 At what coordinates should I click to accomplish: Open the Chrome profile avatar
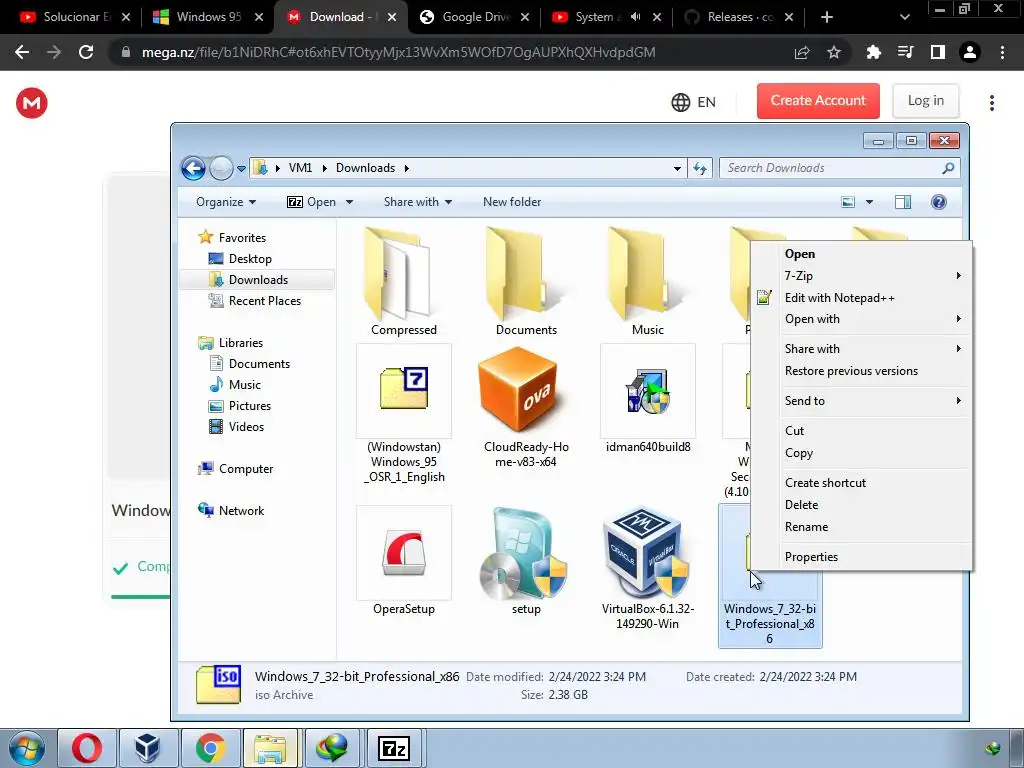(x=970, y=52)
